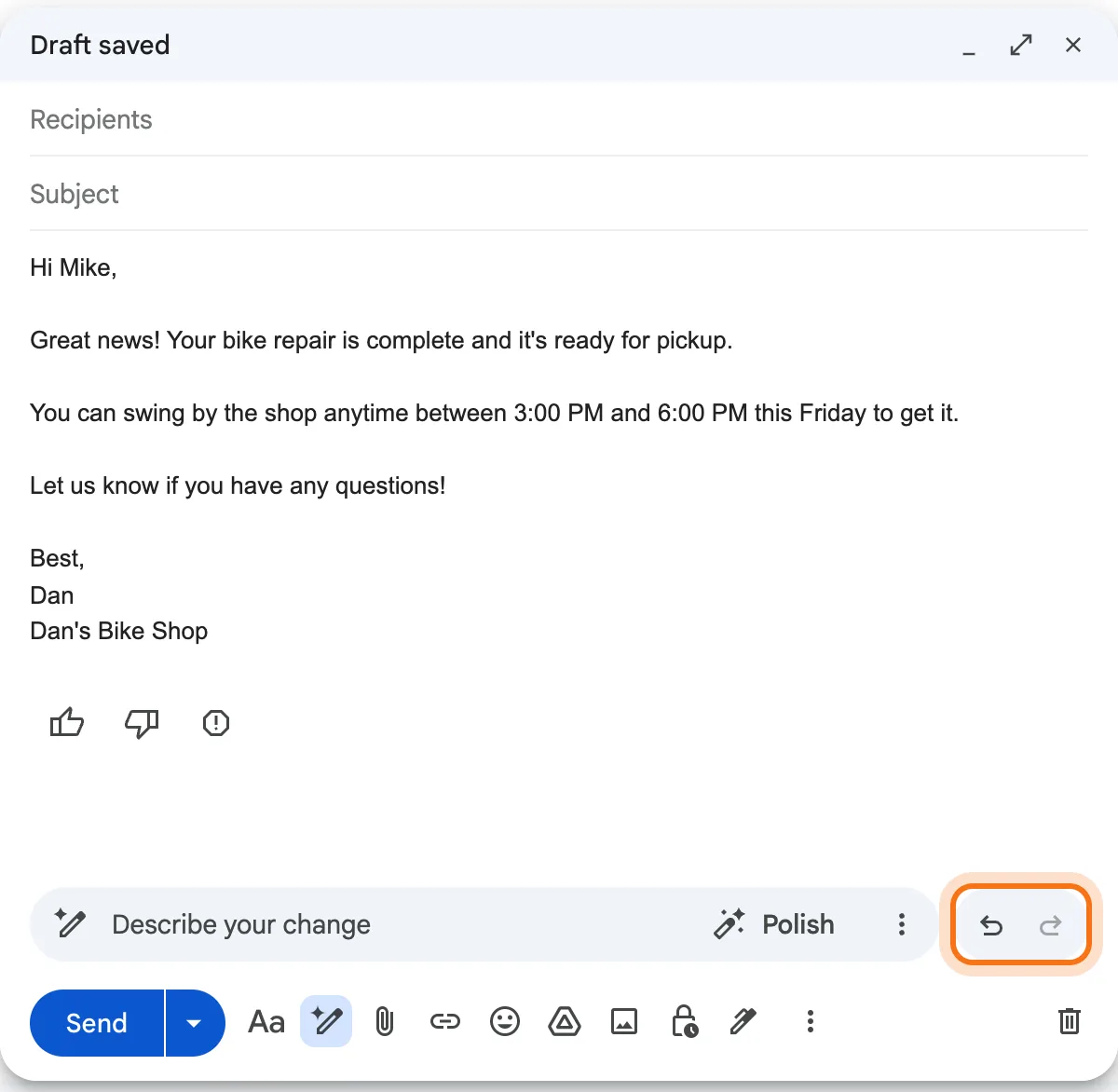Toggle confidential mode lock icon
Screen dimensions: 1118x1092
pos(685,1021)
